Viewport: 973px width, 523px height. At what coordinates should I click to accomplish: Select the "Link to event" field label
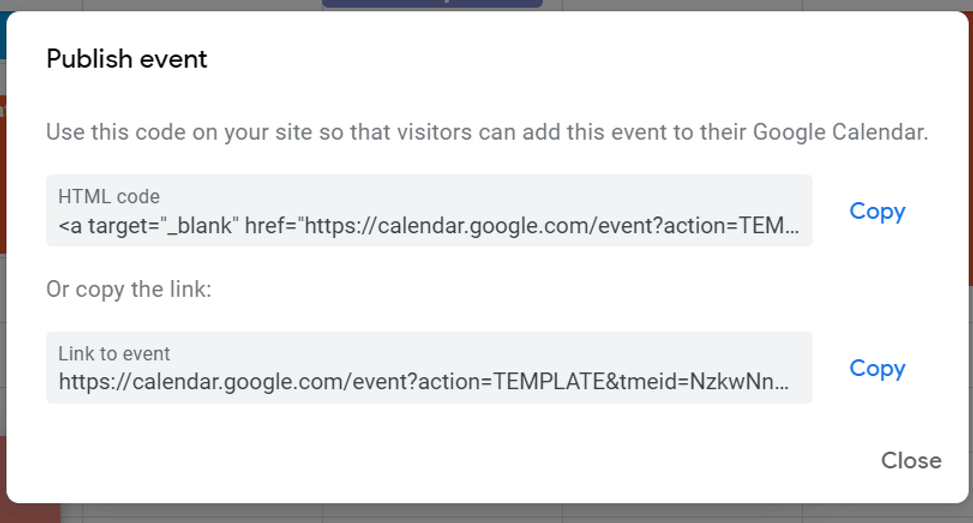114,354
